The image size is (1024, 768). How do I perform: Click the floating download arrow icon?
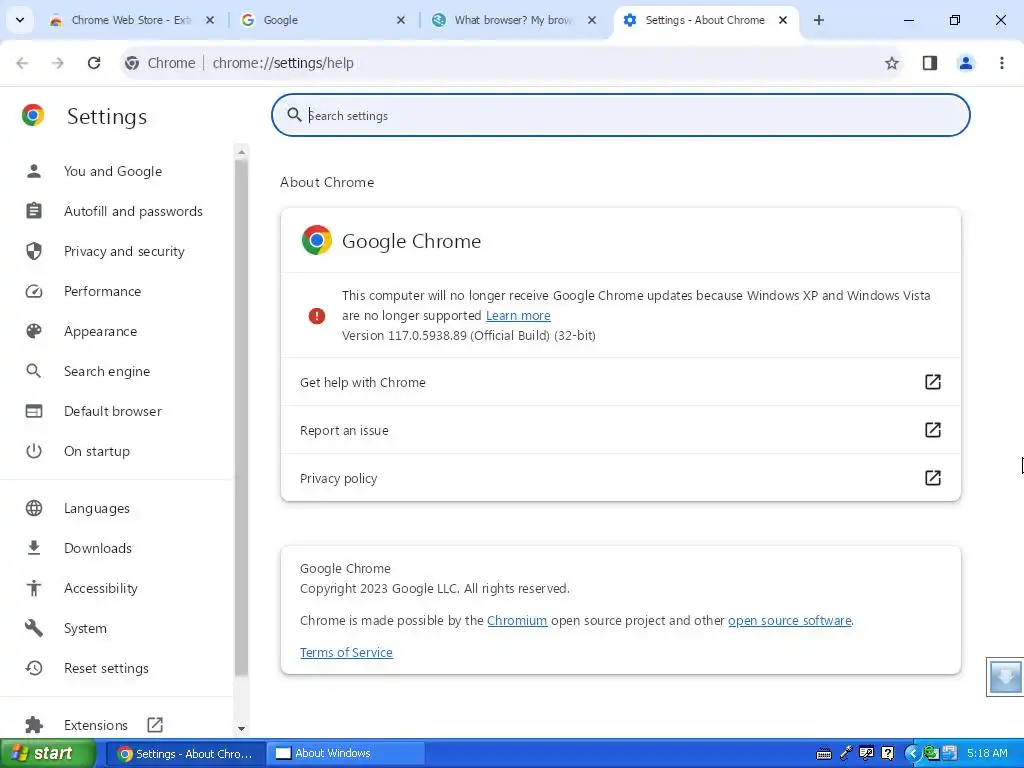1005,677
